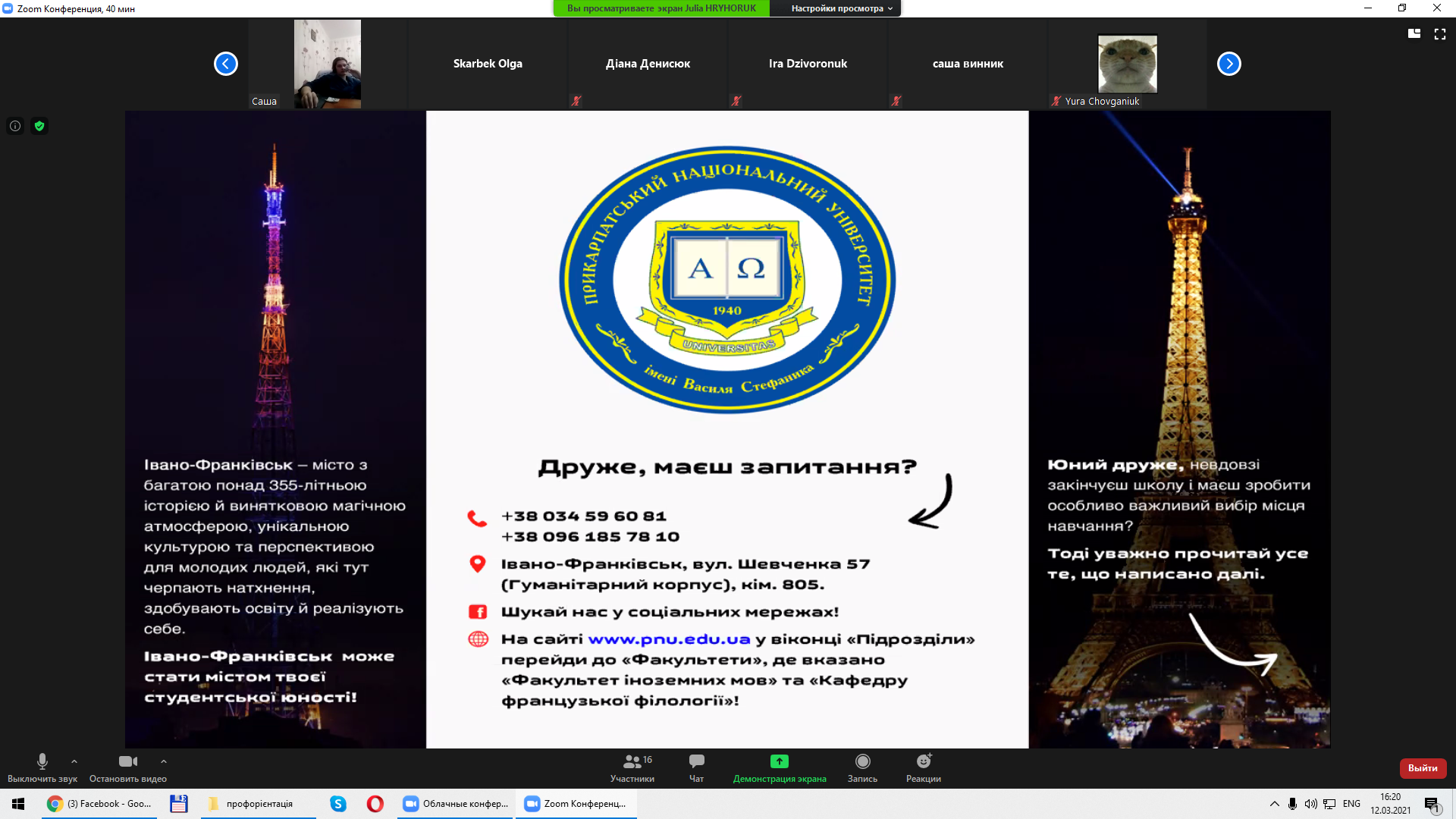Mute microphone with Выключить звук
The height and width of the screenshot is (819, 1456).
(42, 768)
